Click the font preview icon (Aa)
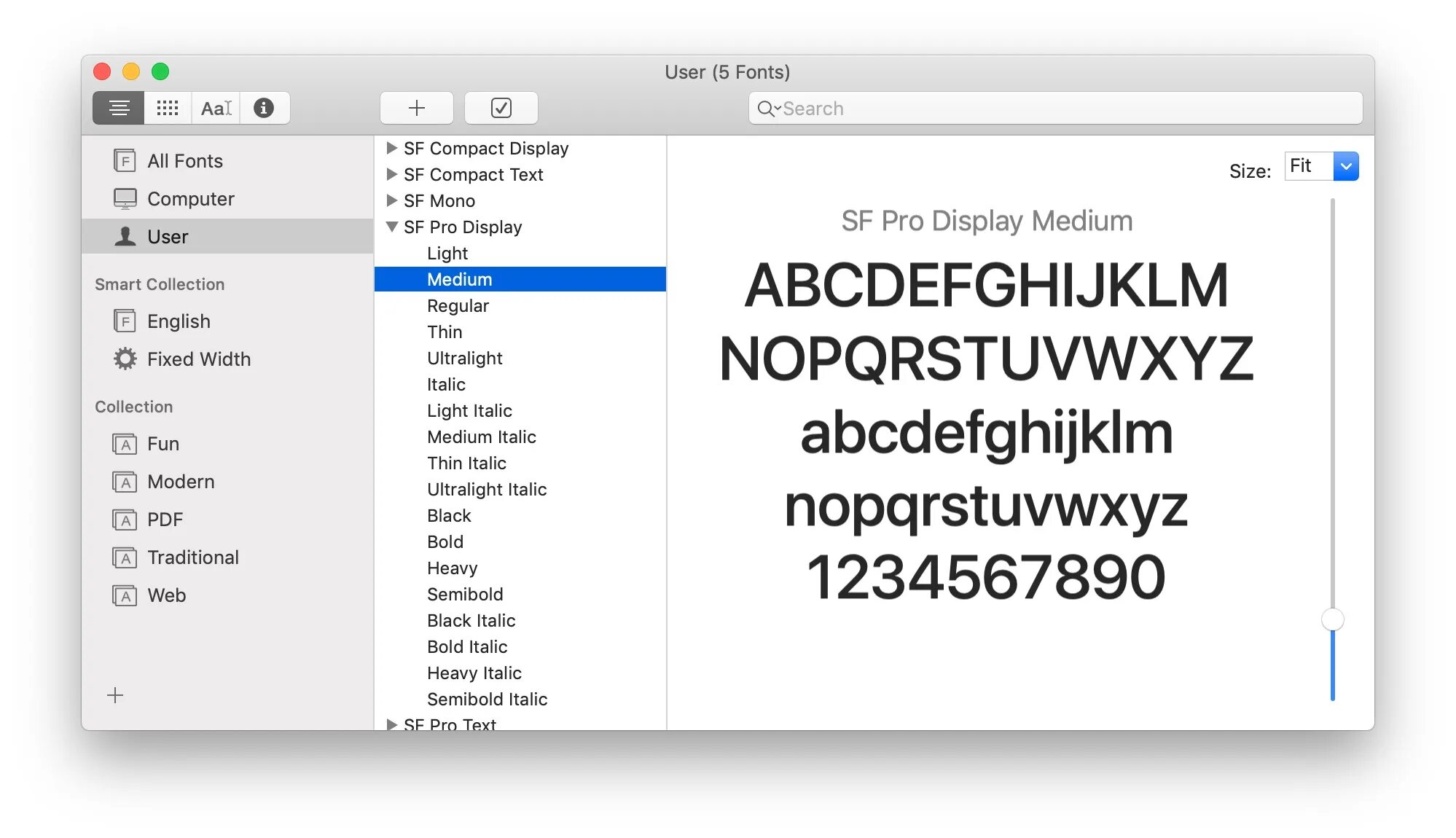1456x838 pixels. [214, 108]
